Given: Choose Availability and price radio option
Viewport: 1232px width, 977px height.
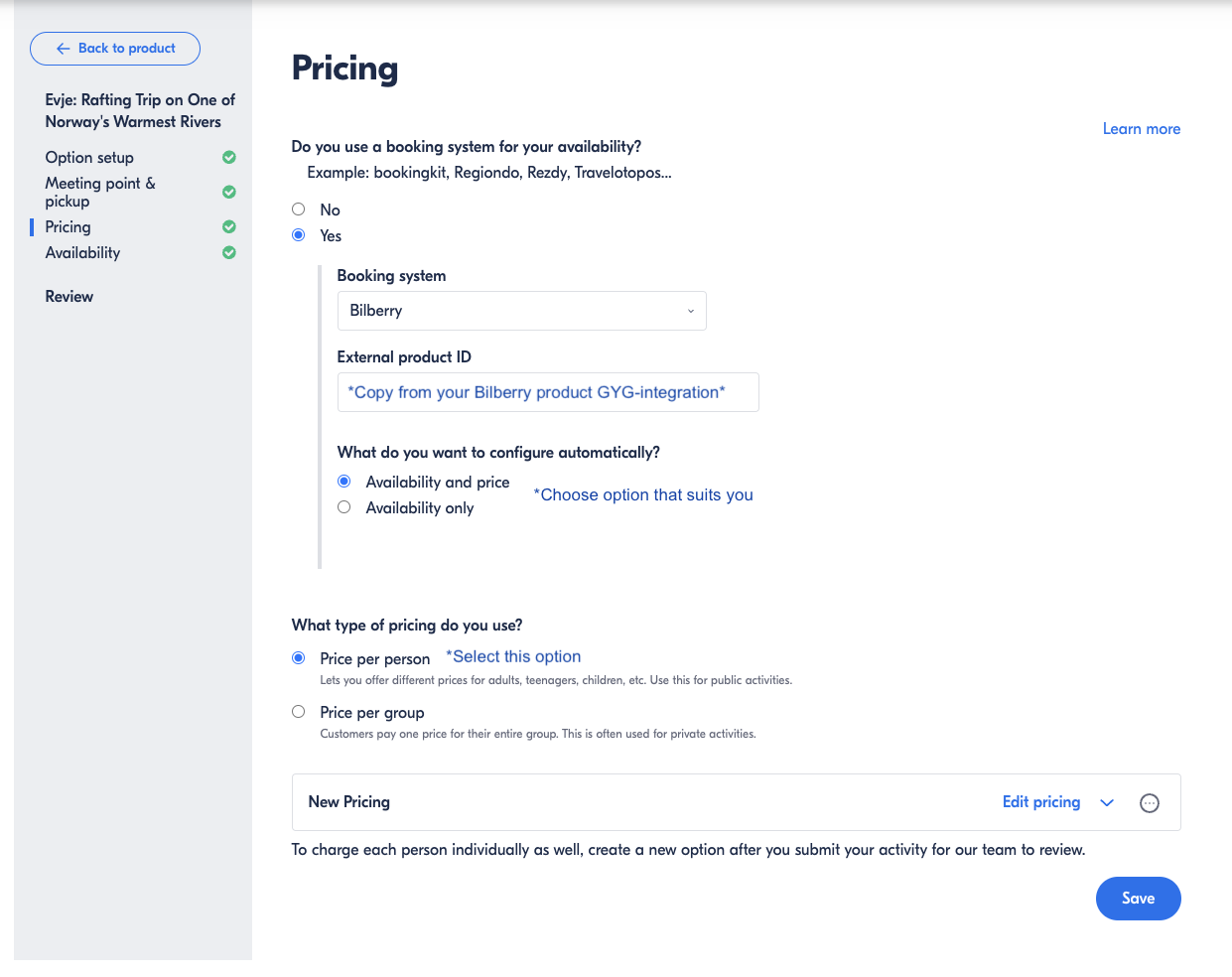Looking at the screenshot, I should pos(344,482).
